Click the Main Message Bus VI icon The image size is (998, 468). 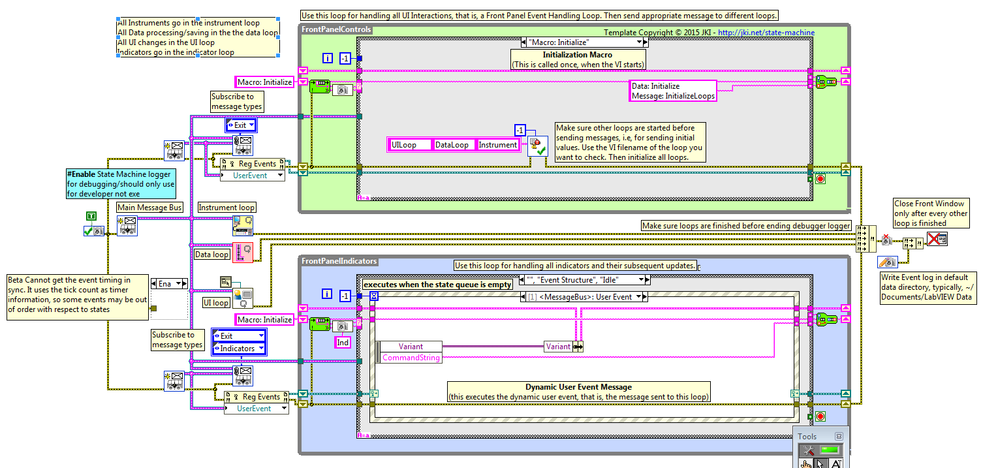(x=127, y=225)
